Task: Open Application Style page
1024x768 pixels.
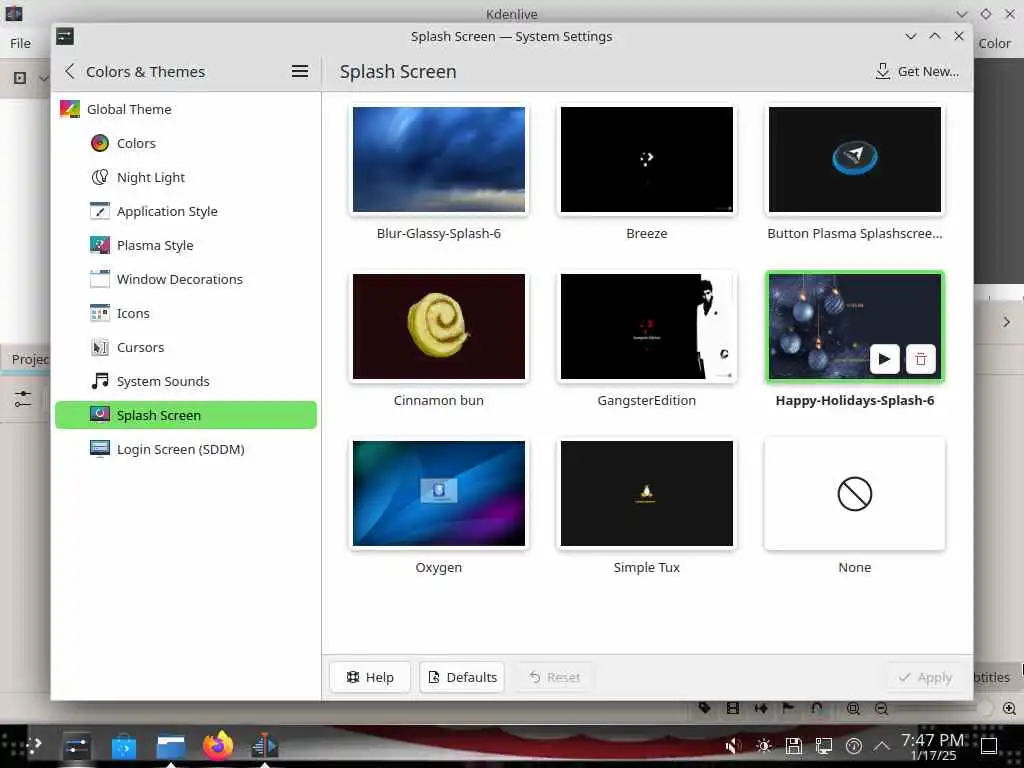Action: coord(186,211)
